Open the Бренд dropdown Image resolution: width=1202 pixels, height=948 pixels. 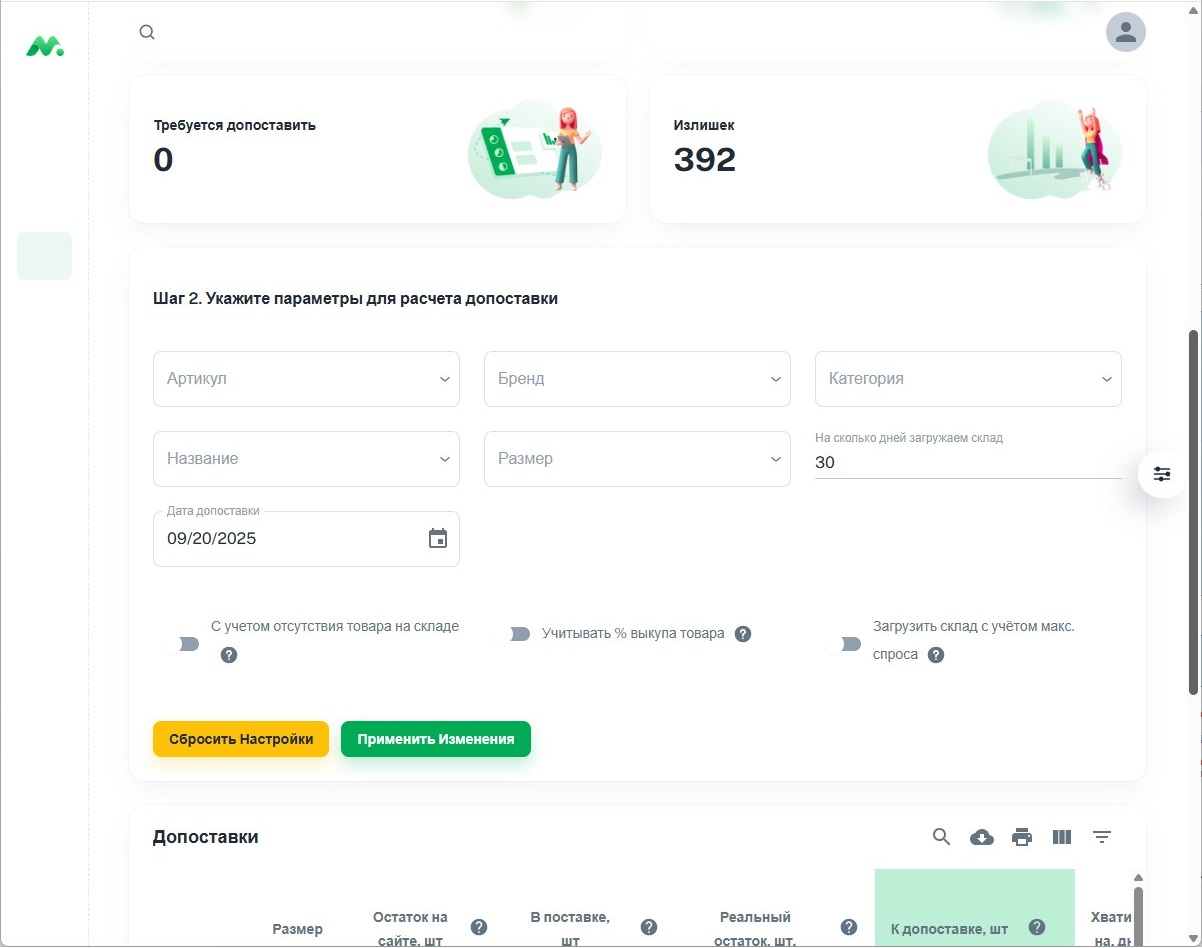[637, 379]
